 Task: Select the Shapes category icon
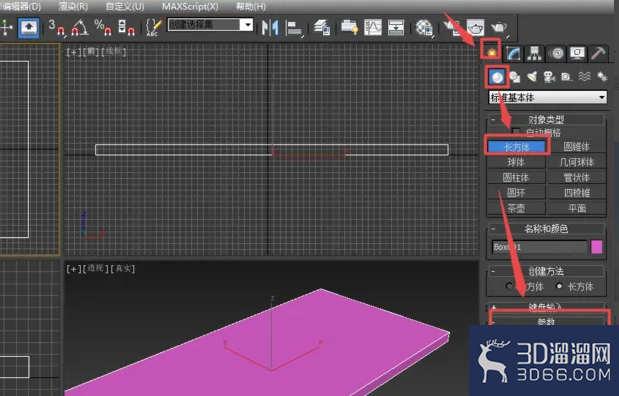point(514,77)
